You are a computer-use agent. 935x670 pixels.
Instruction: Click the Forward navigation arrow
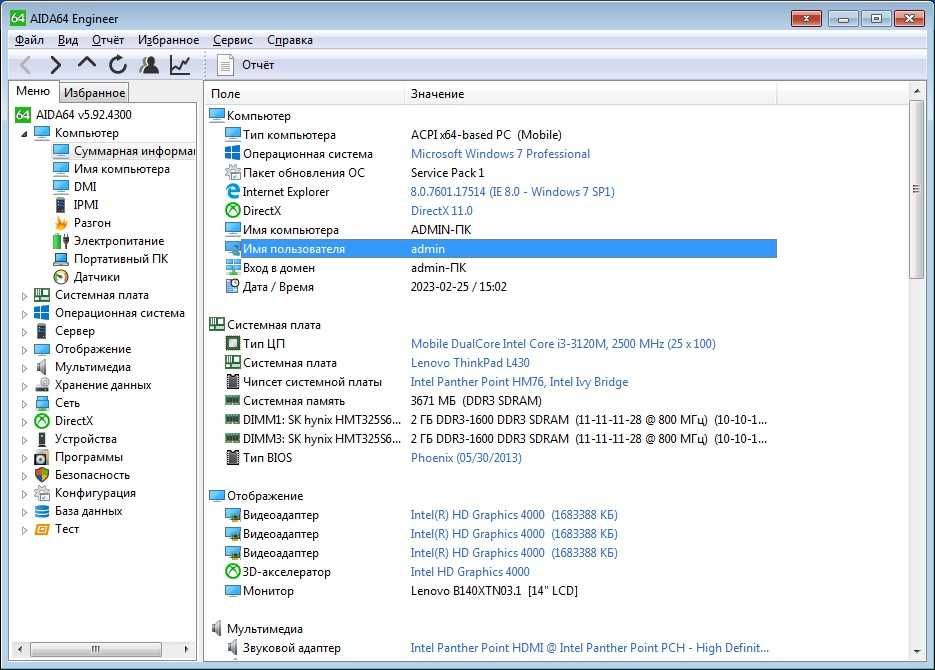pos(55,64)
